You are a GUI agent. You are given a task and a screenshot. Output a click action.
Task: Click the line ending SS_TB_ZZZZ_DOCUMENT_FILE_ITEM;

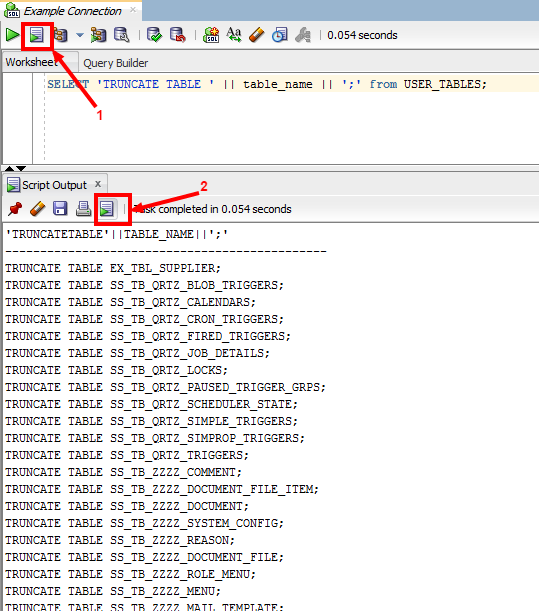(x=162, y=489)
